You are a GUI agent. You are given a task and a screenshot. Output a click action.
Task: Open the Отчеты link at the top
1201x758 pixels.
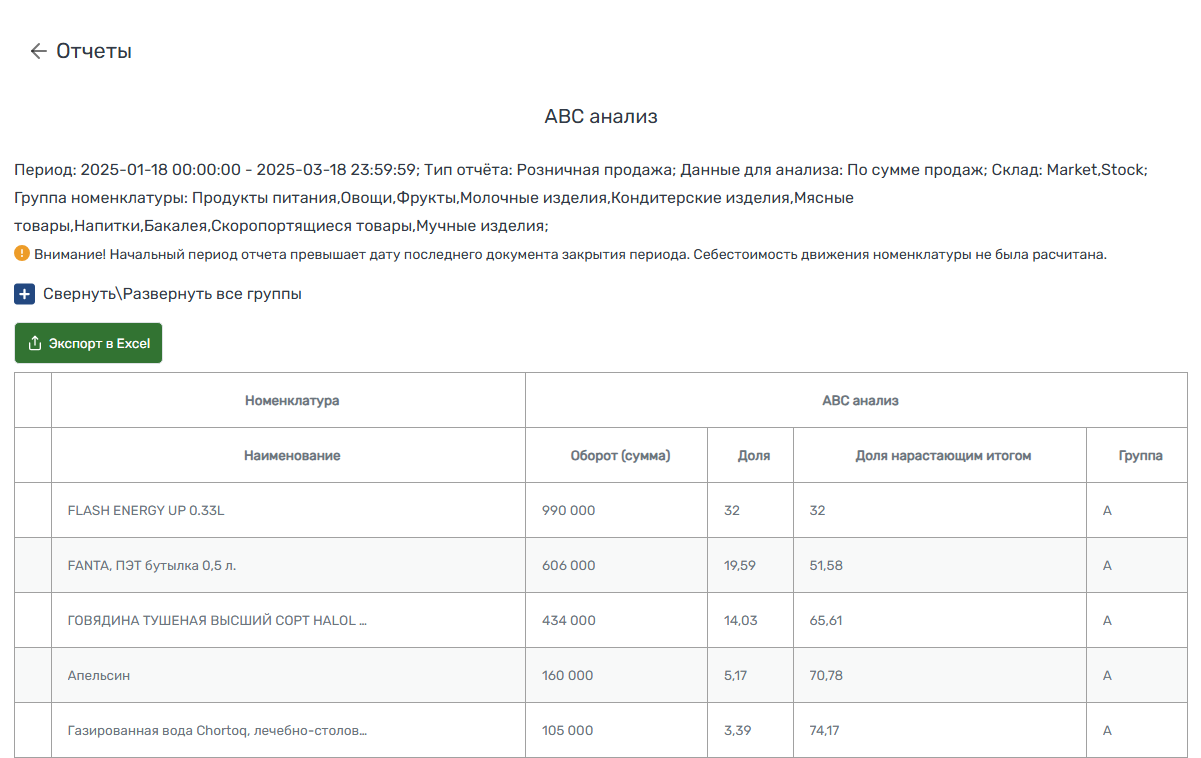coord(93,52)
